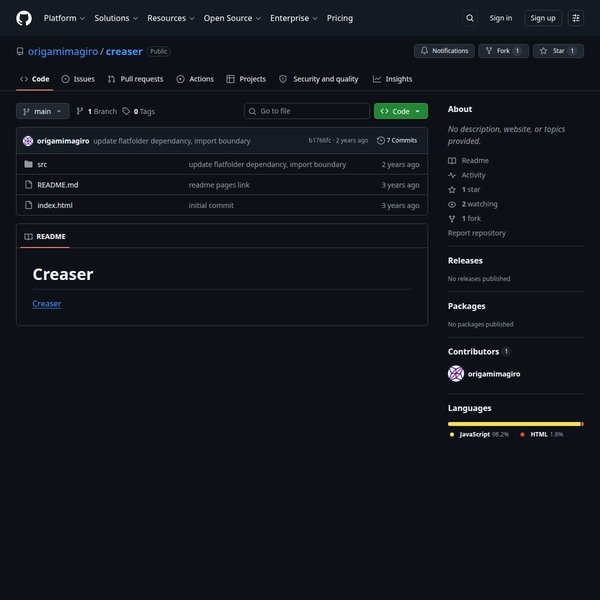Open commit hash b1766fc

click(320, 140)
